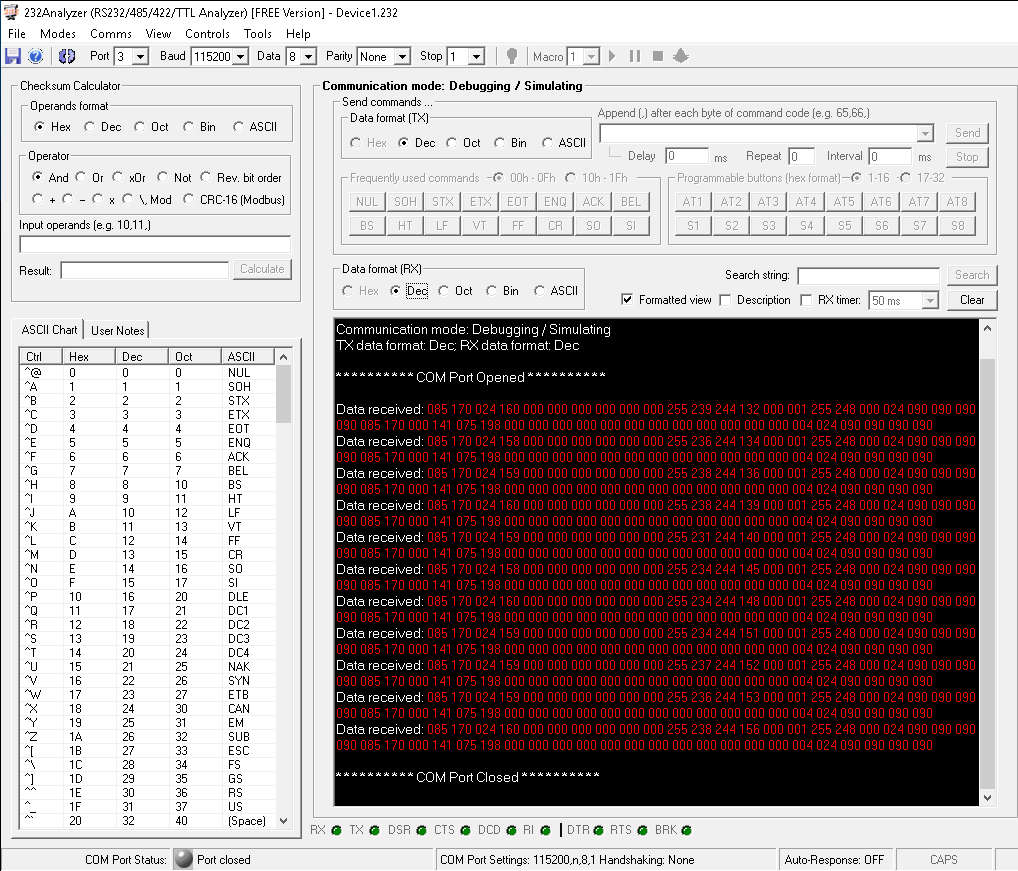Switch to the ASCII Chart tab

(49, 330)
